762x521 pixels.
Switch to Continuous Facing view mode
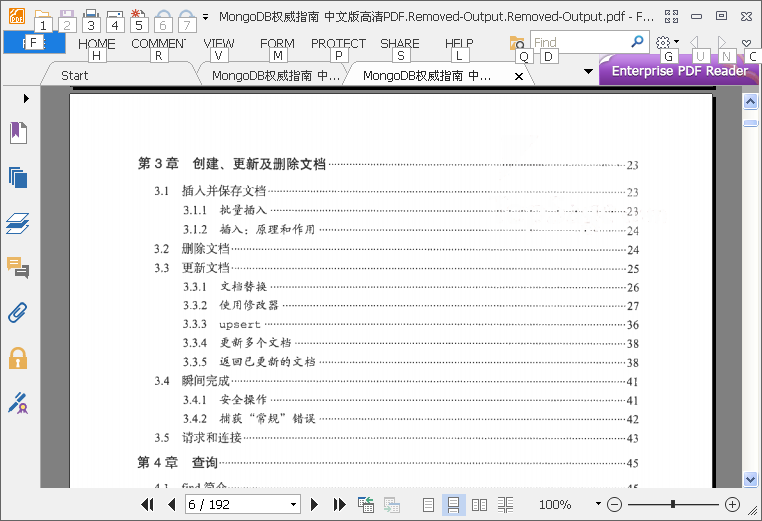tap(505, 505)
